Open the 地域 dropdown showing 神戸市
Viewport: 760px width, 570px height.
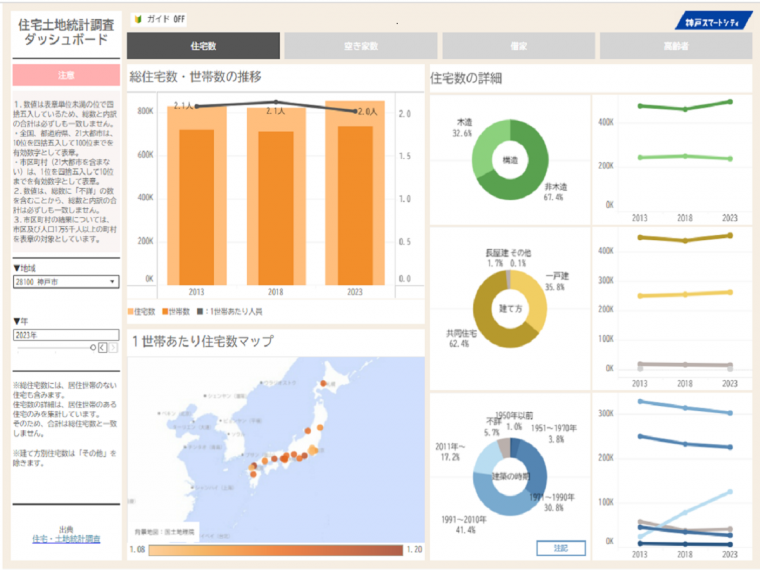point(66,282)
